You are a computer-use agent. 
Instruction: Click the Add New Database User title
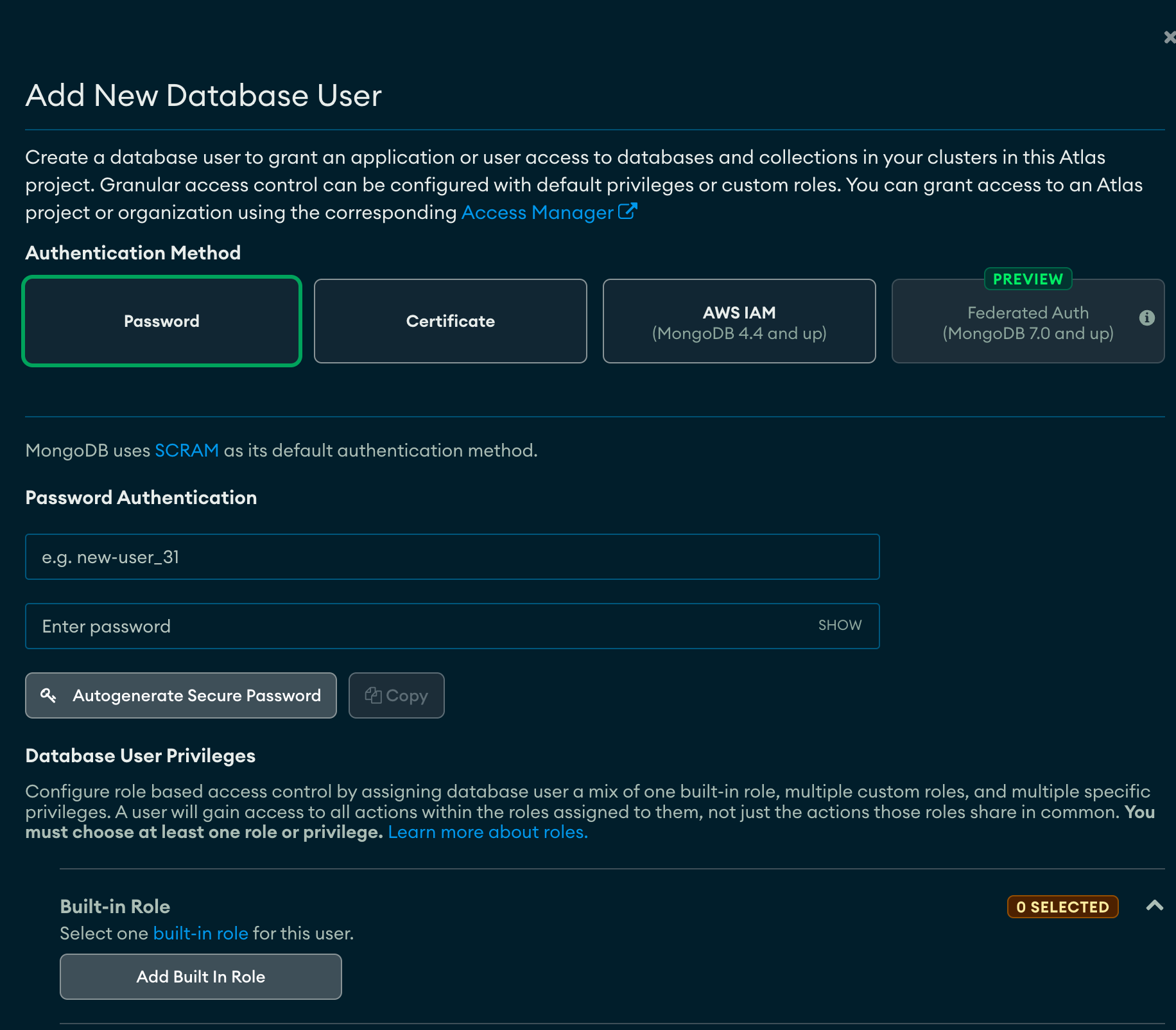pos(203,96)
